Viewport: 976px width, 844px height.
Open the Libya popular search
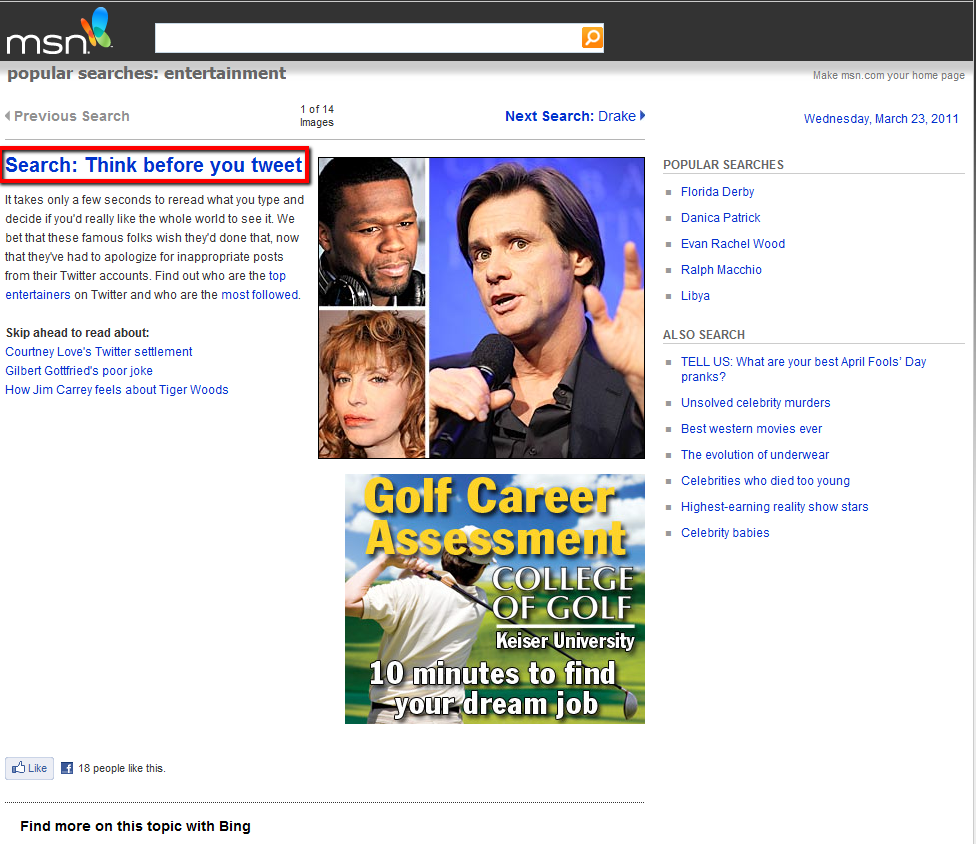695,296
